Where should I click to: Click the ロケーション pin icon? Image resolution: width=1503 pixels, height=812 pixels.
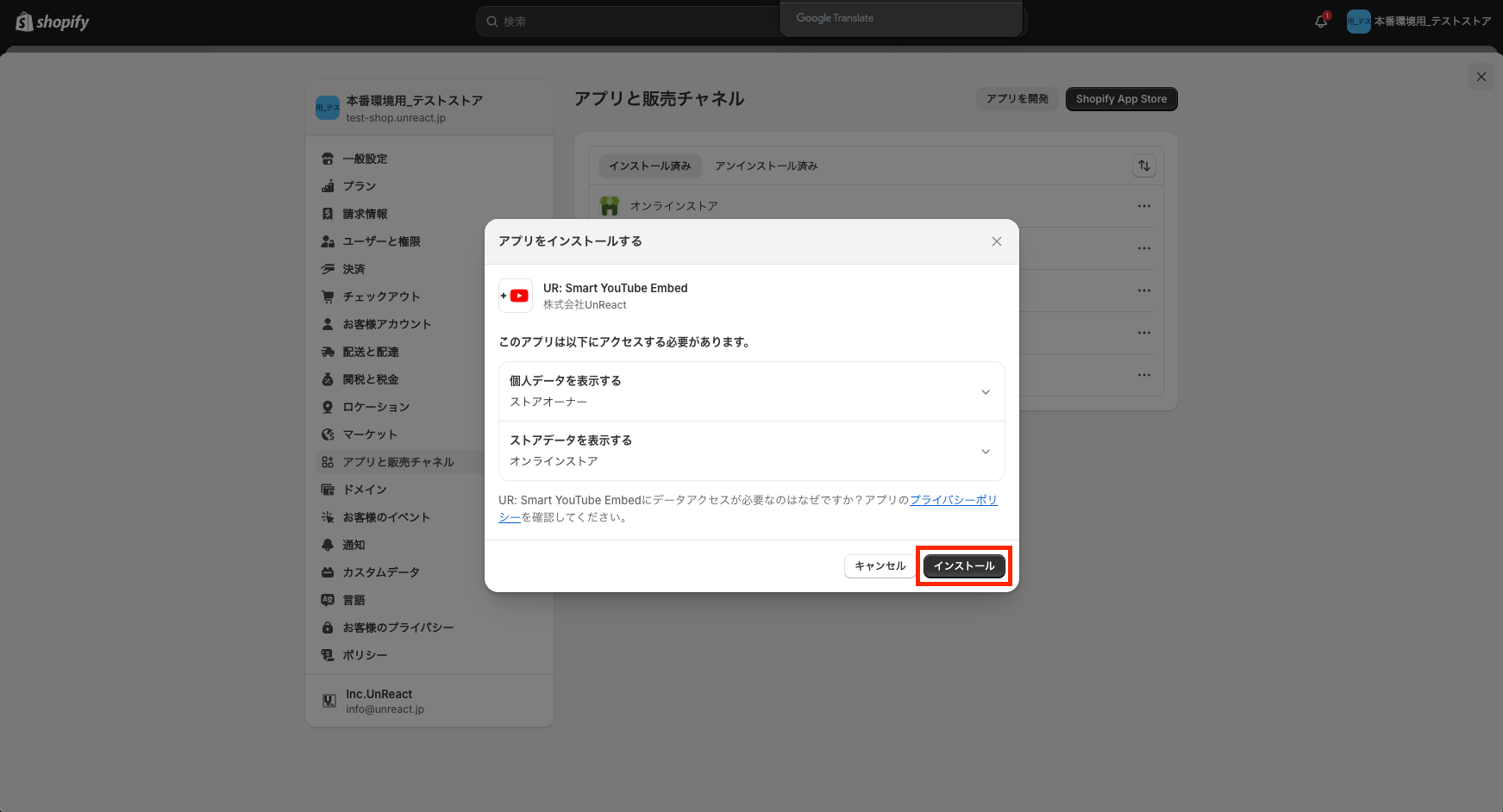click(328, 407)
